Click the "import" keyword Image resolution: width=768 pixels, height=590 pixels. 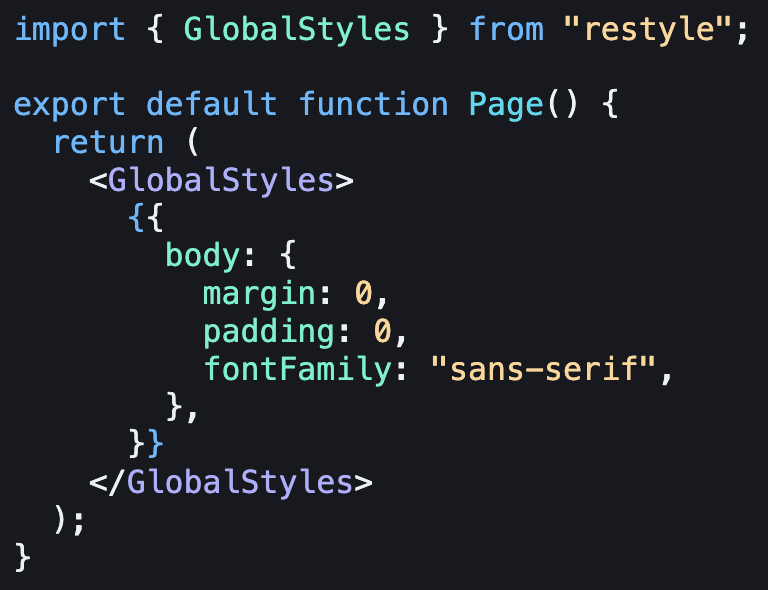pos(70,30)
